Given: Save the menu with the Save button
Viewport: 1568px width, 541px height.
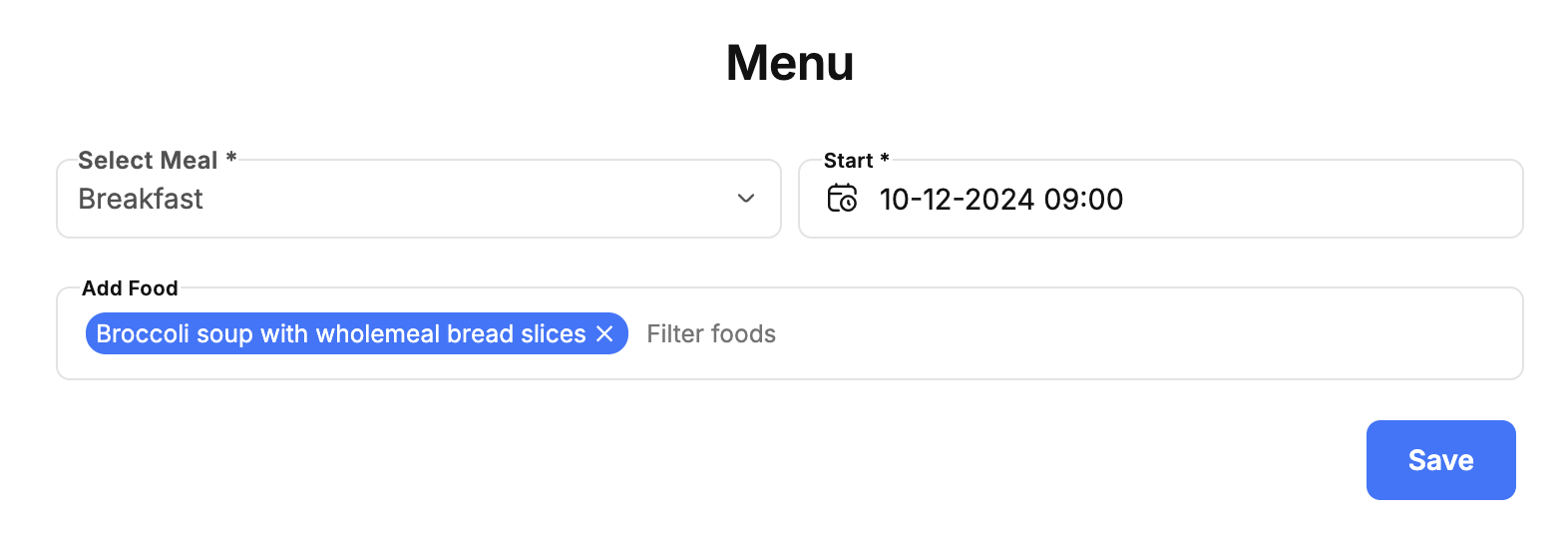Looking at the screenshot, I should point(1440,460).
